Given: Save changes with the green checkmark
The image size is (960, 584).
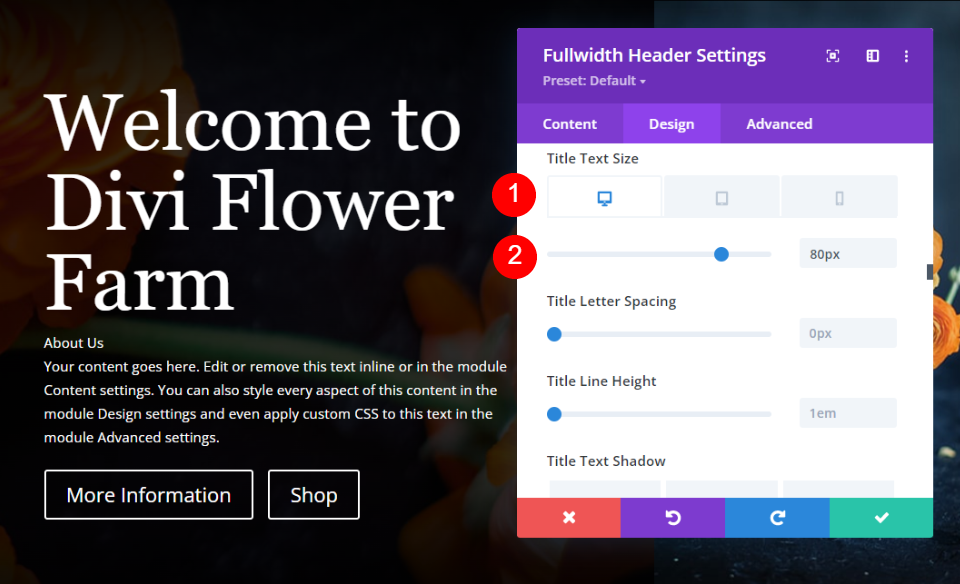Looking at the screenshot, I should point(881,518).
